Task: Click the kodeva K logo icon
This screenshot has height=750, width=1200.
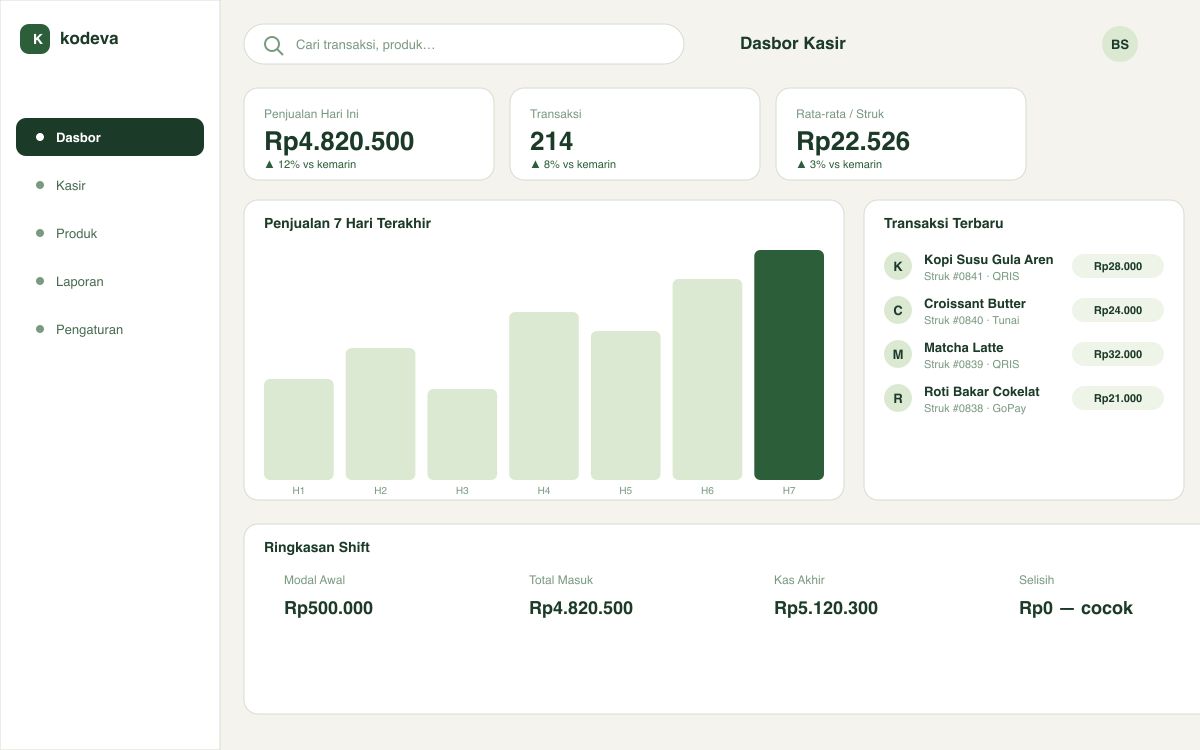Action: (35, 39)
